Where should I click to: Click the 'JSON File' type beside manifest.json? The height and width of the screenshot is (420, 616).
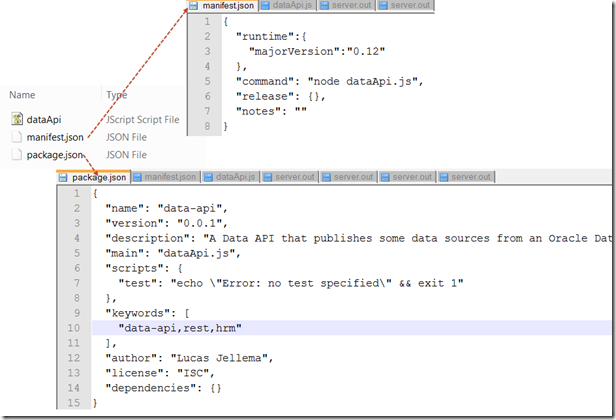pos(126,137)
